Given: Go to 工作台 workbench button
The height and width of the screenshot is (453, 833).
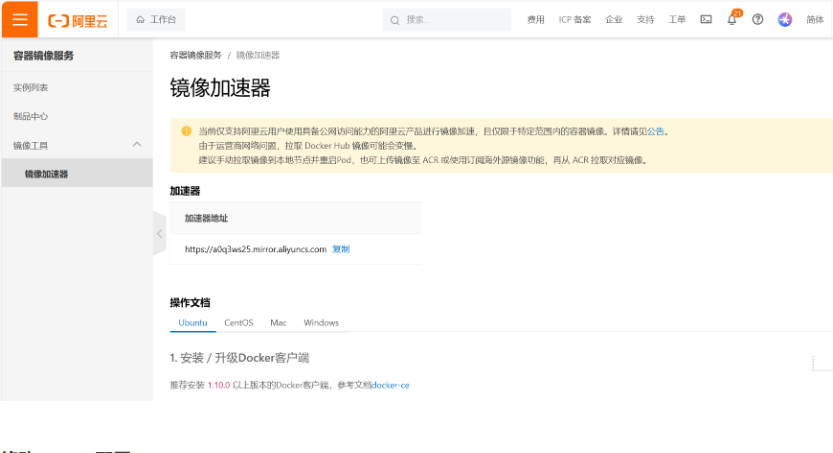Looking at the screenshot, I should pos(156,19).
